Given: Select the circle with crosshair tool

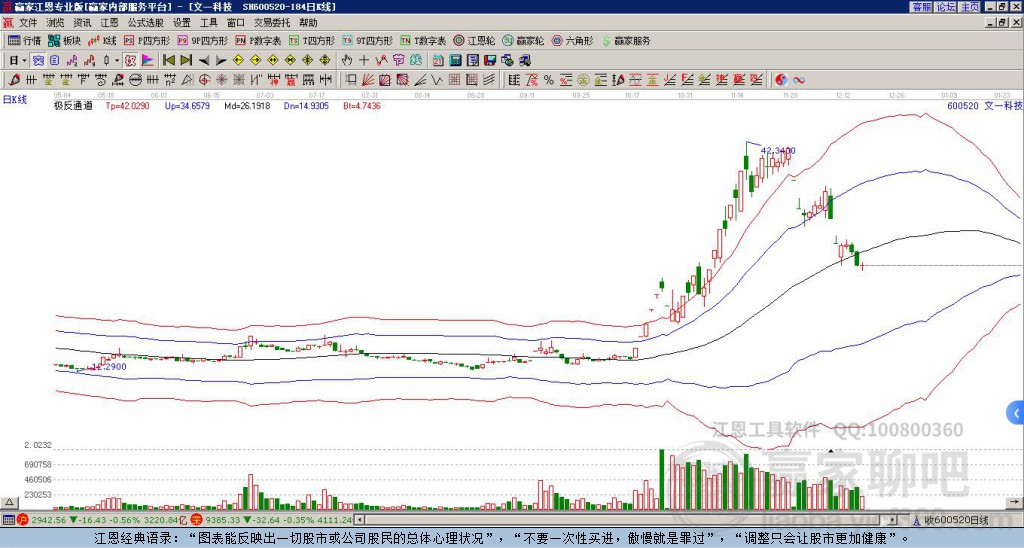Looking at the screenshot, I should coord(204,80).
